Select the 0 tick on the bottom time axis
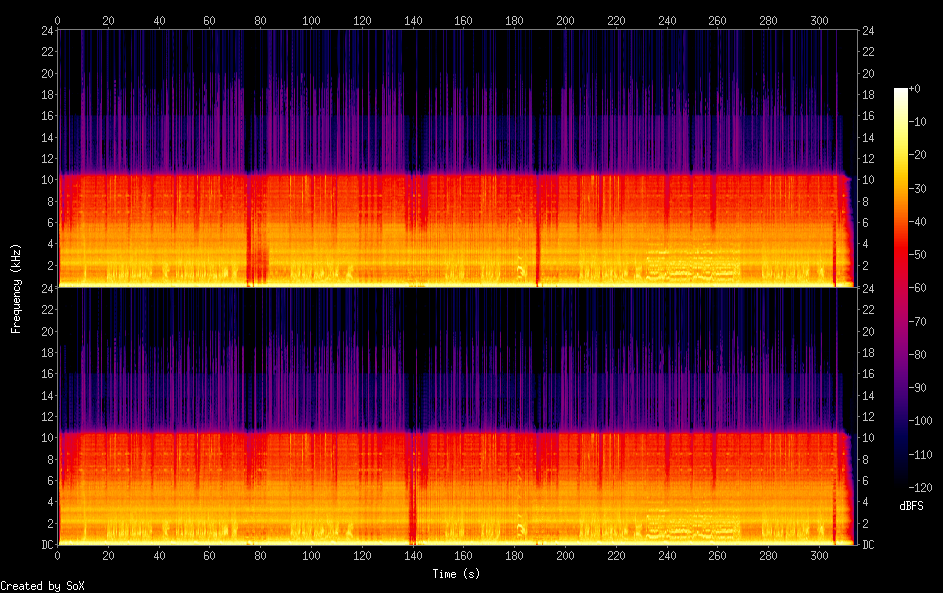The image size is (943, 593). pos(58,555)
